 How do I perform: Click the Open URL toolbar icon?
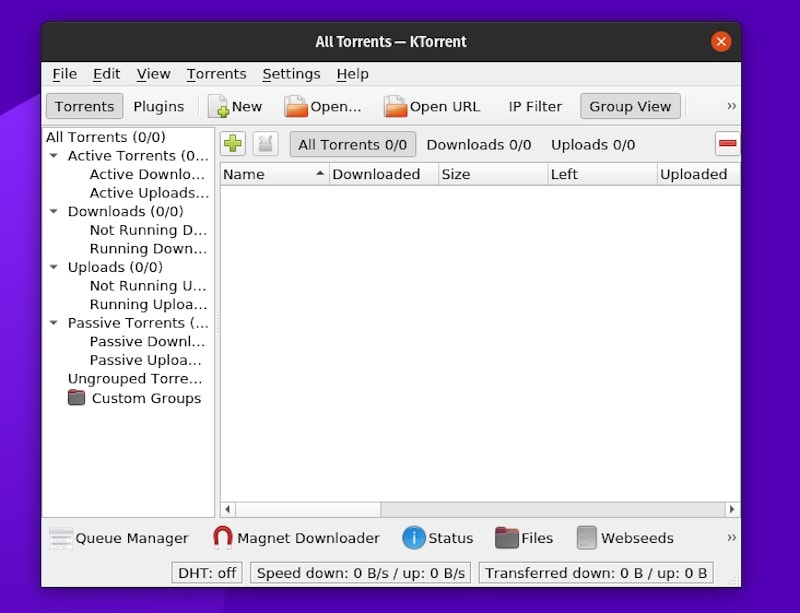(395, 106)
